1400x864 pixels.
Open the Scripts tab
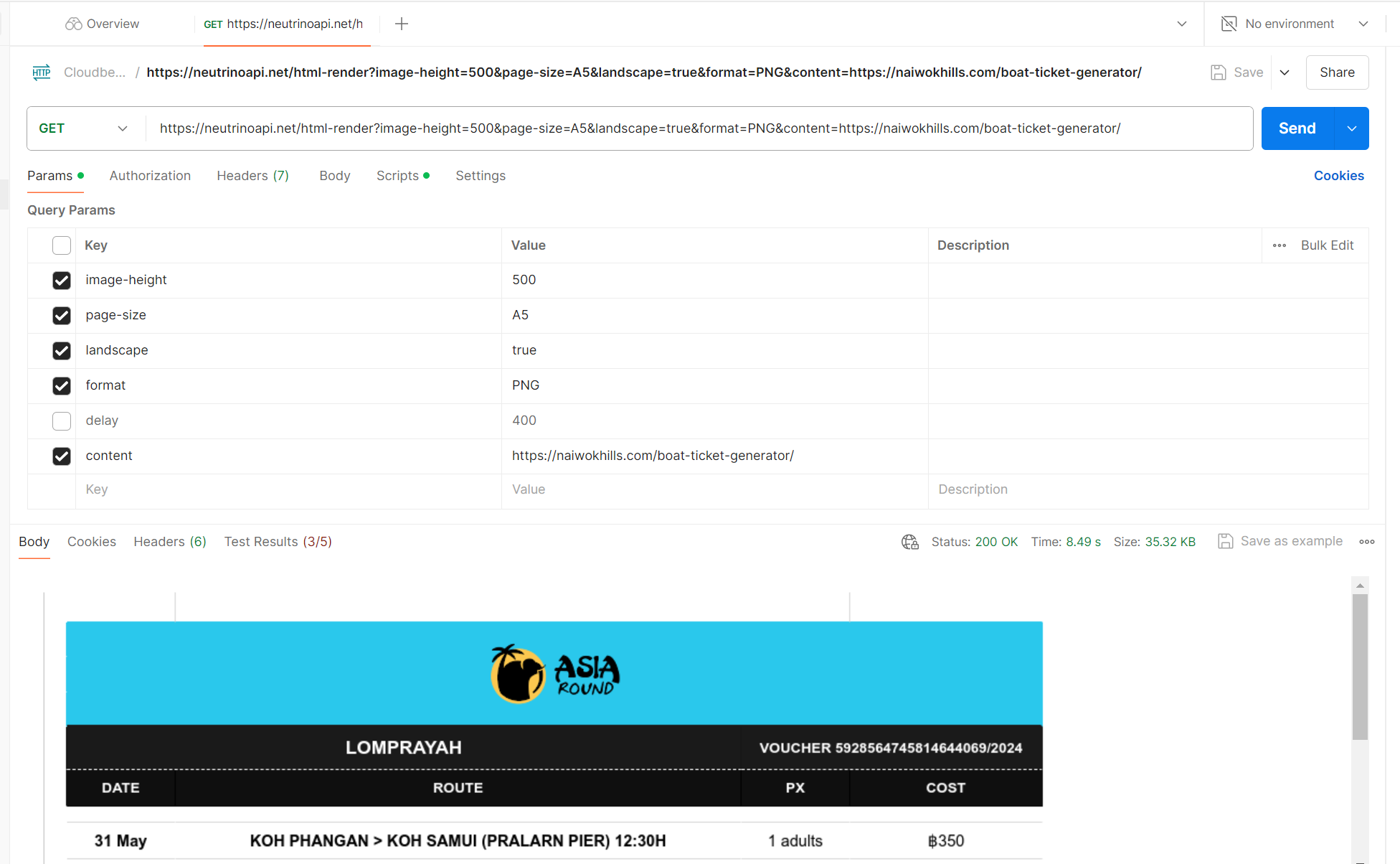click(x=403, y=176)
